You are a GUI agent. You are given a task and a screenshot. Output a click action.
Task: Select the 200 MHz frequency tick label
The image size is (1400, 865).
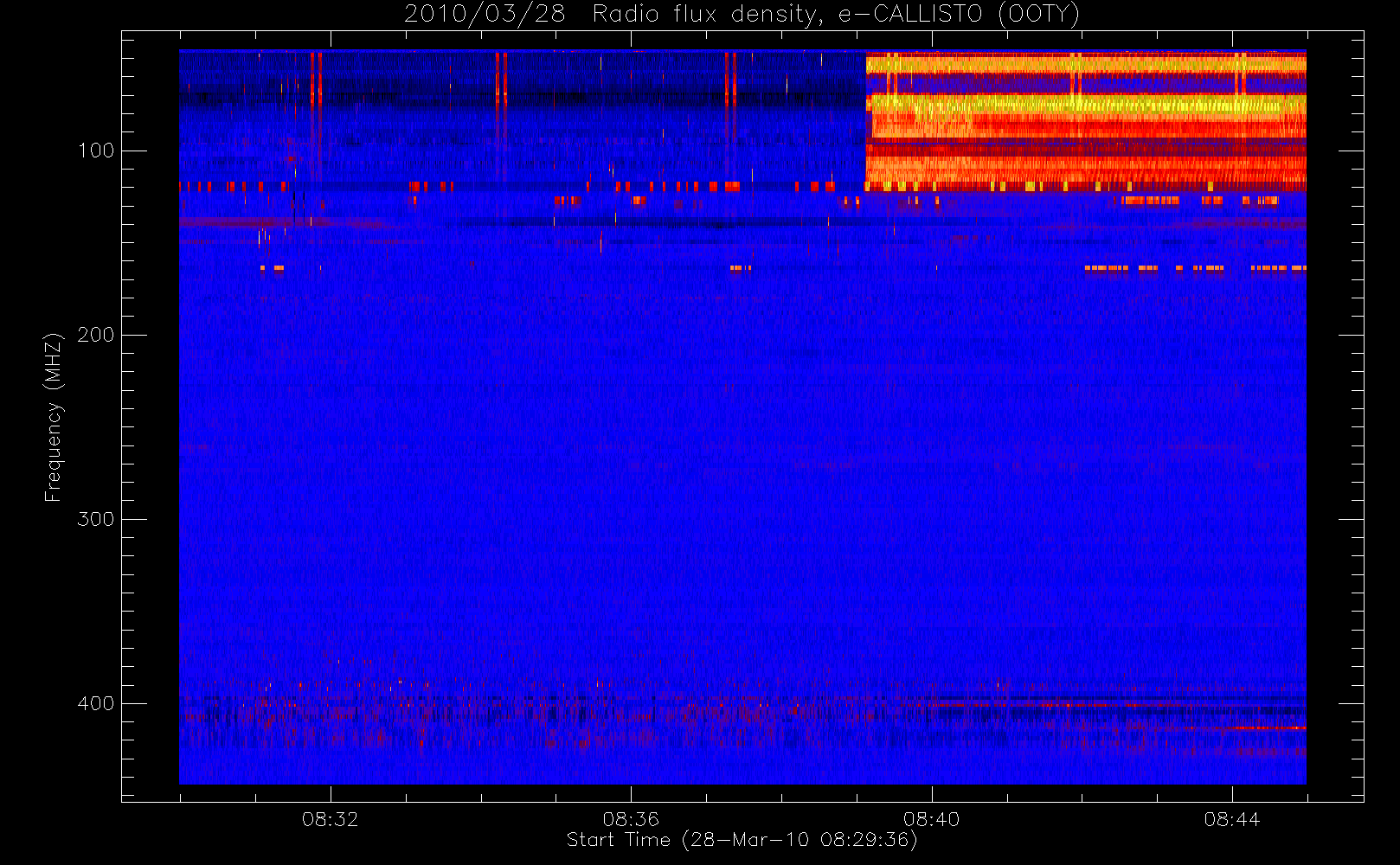[96, 335]
